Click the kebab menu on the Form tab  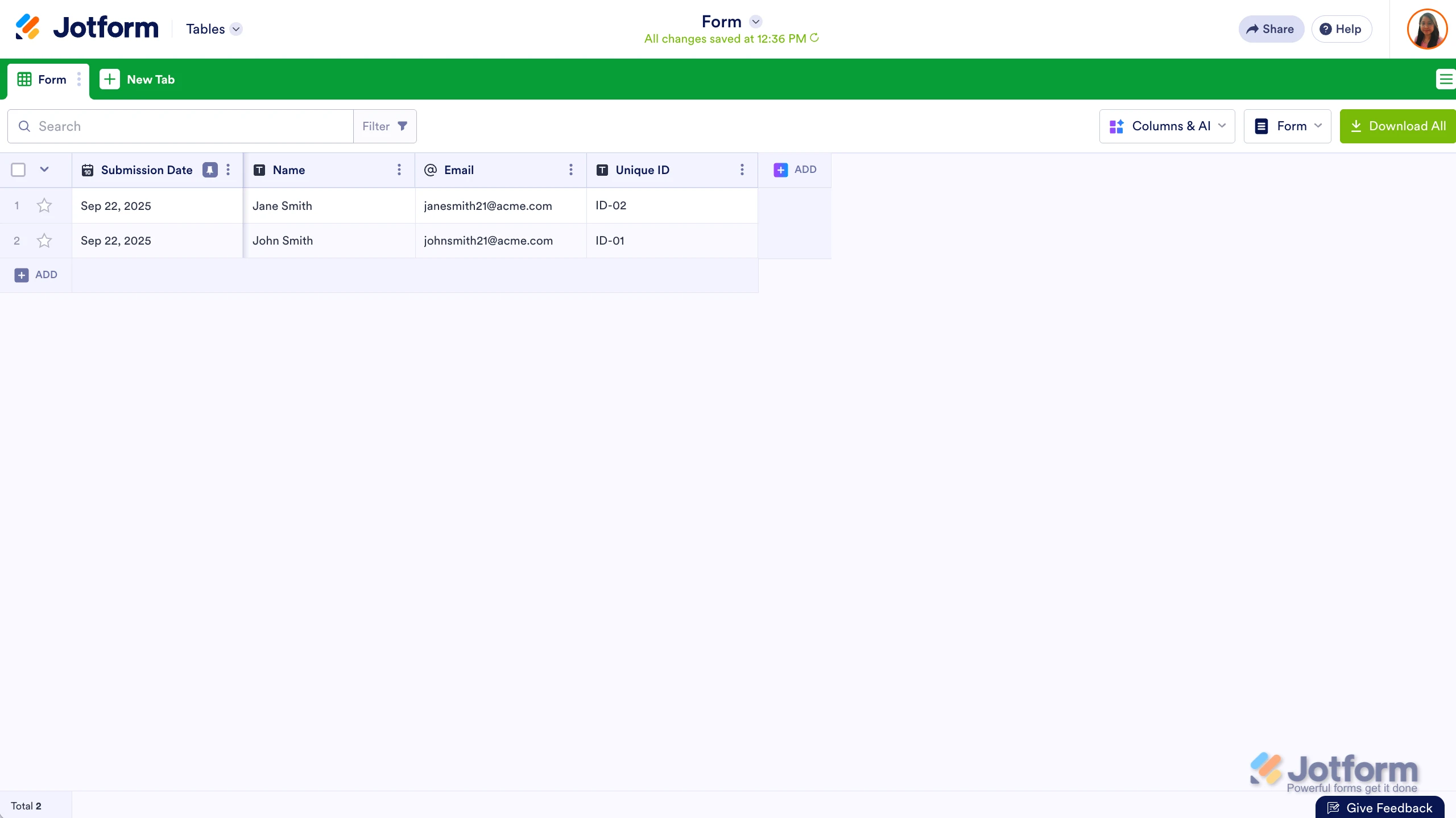(x=78, y=80)
